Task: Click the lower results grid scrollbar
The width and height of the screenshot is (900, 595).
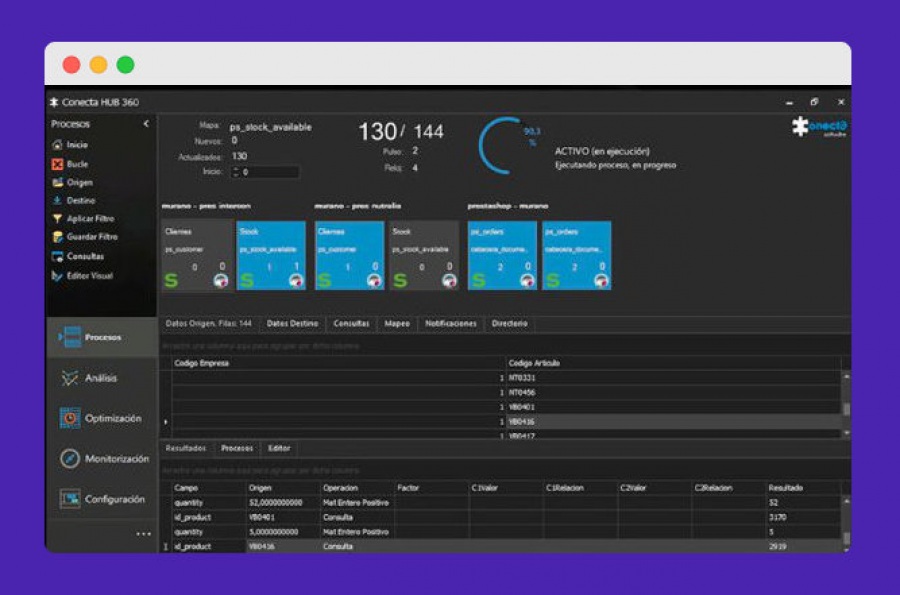Action: point(847,524)
